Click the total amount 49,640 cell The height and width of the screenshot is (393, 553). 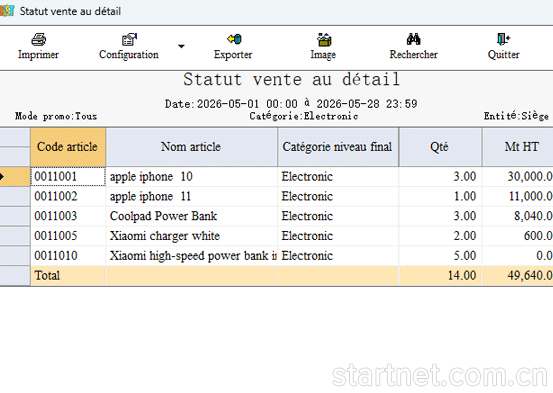pyautogui.click(x=518, y=276)
